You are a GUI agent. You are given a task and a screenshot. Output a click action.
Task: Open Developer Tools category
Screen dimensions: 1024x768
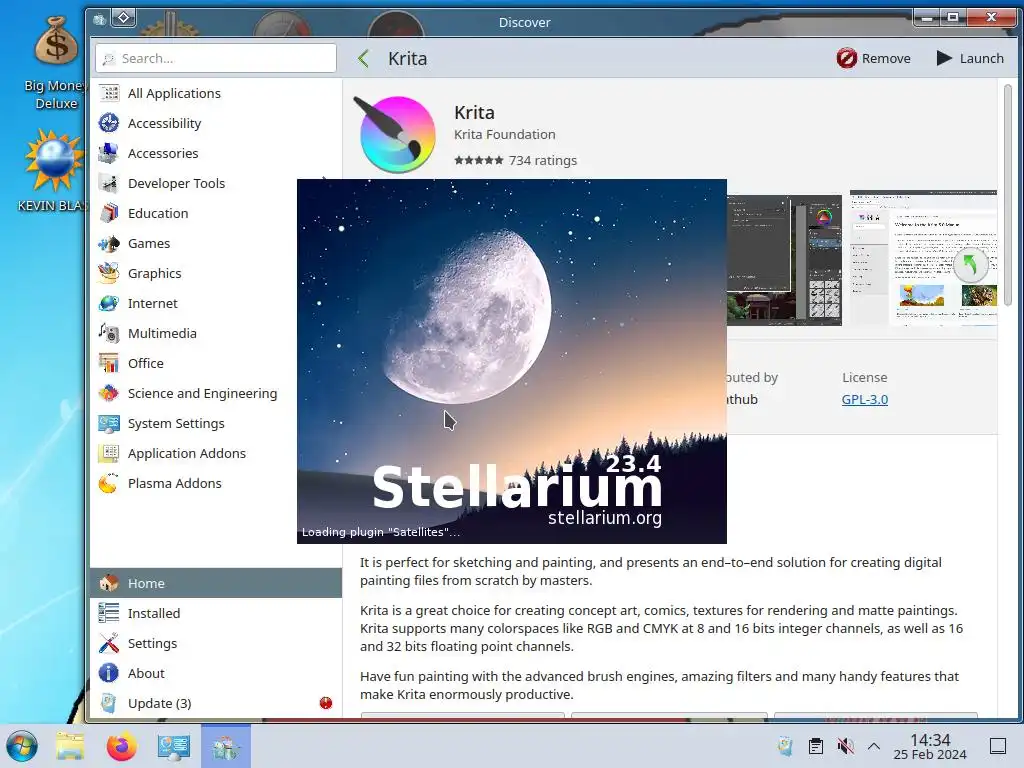coord(216,184)
